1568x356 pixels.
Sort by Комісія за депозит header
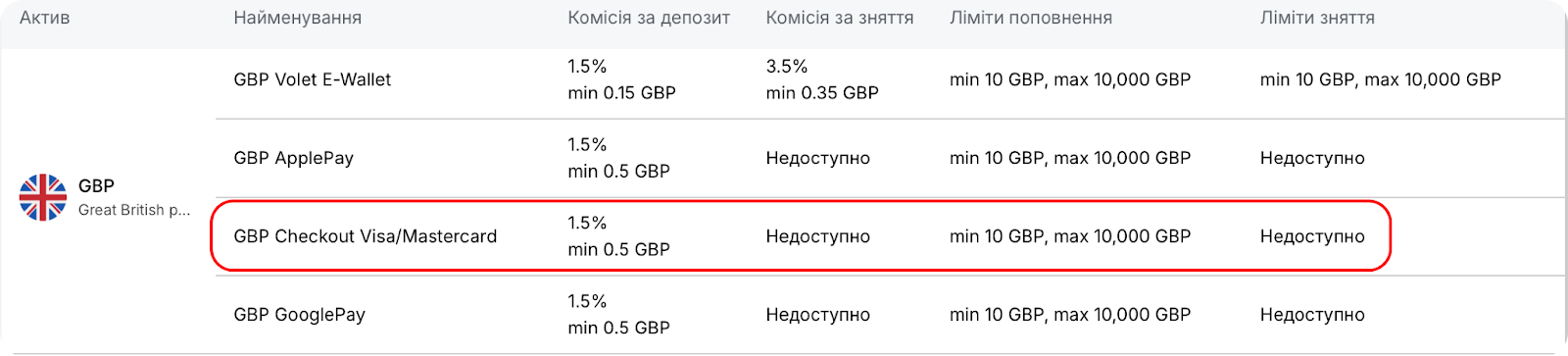tap(649, 18)
